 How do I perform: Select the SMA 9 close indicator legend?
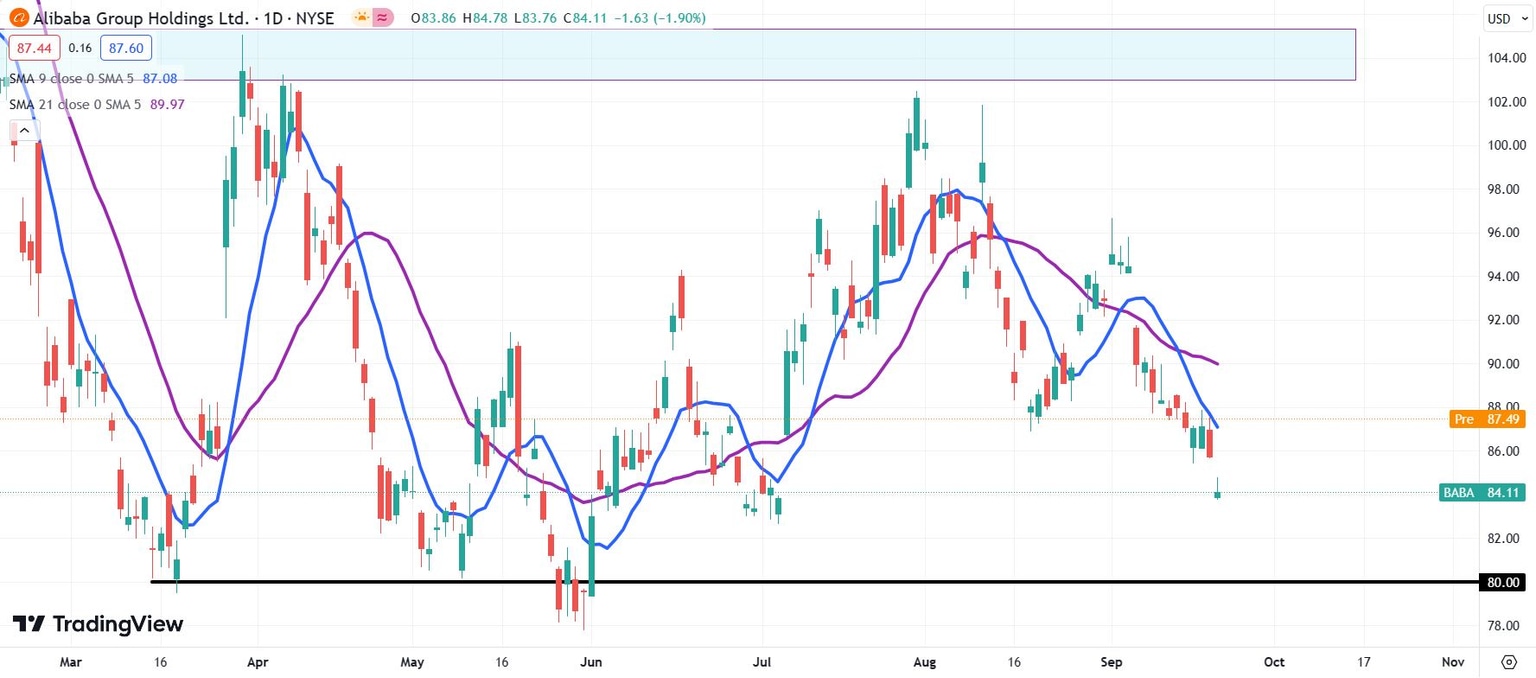73,78
